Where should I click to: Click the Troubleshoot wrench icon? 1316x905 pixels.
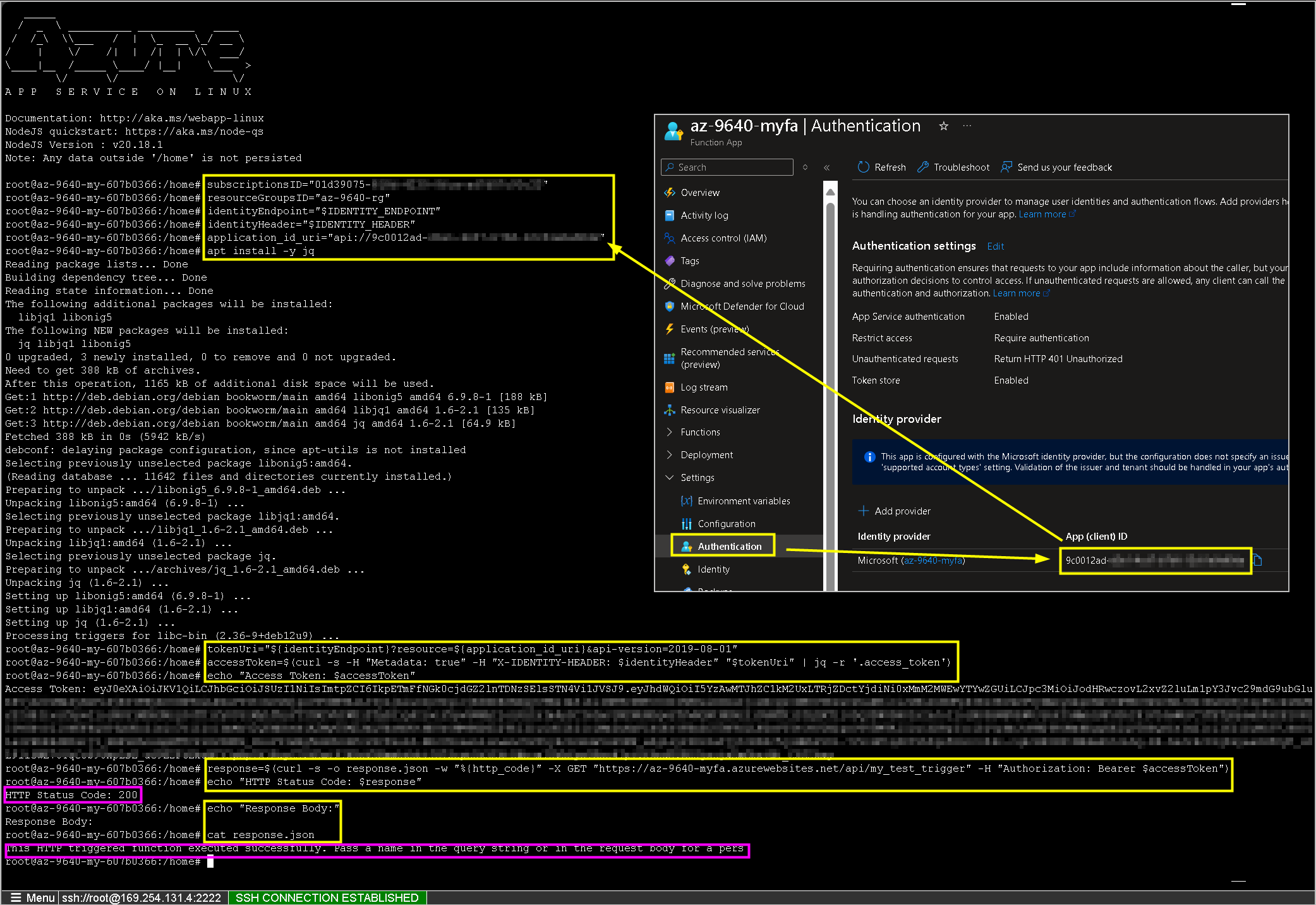tap(922, 167)
